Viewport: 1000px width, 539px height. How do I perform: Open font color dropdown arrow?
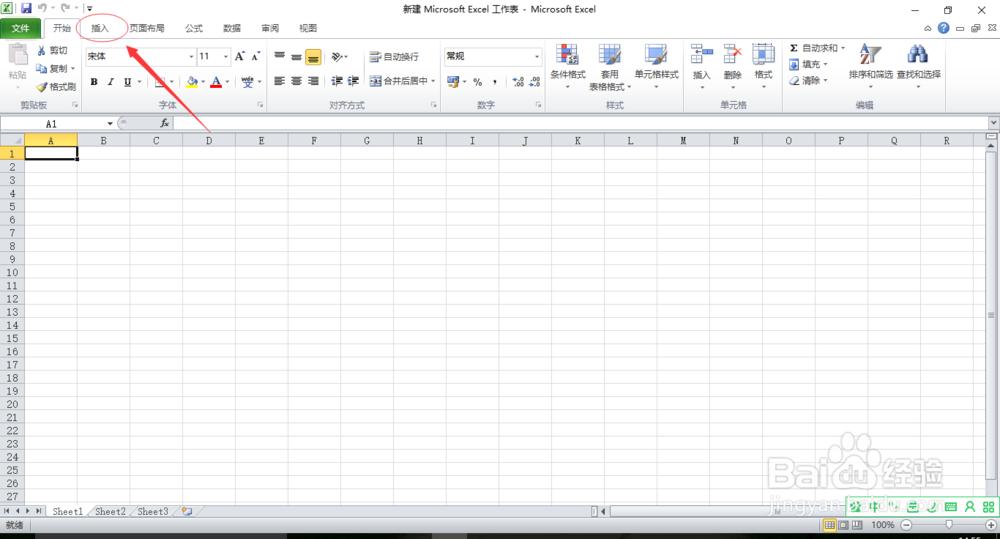click(x=227, y=82)
